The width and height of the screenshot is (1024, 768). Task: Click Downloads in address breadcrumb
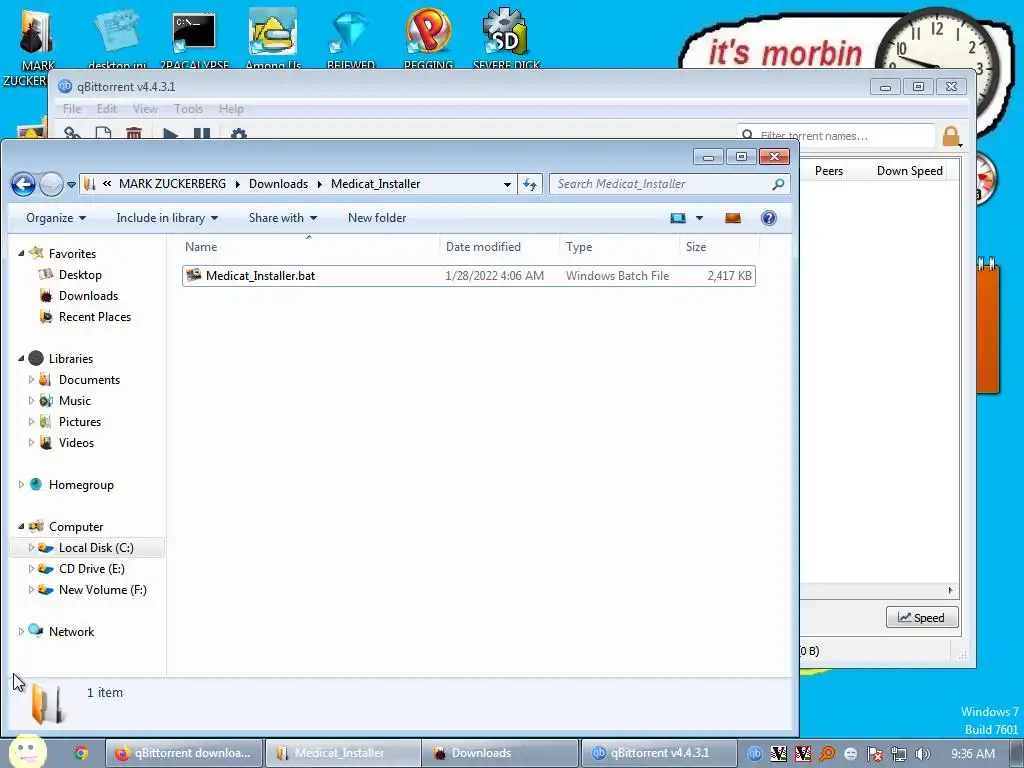(278, 184)
